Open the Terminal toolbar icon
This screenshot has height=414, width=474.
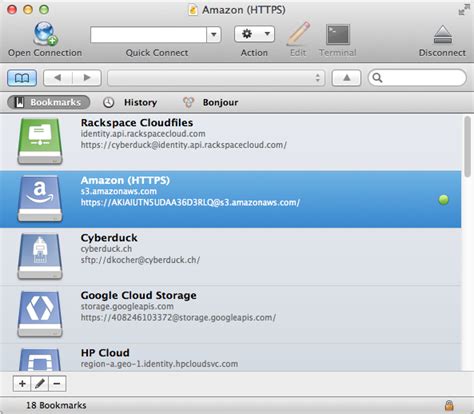click(x=338, y=34)
